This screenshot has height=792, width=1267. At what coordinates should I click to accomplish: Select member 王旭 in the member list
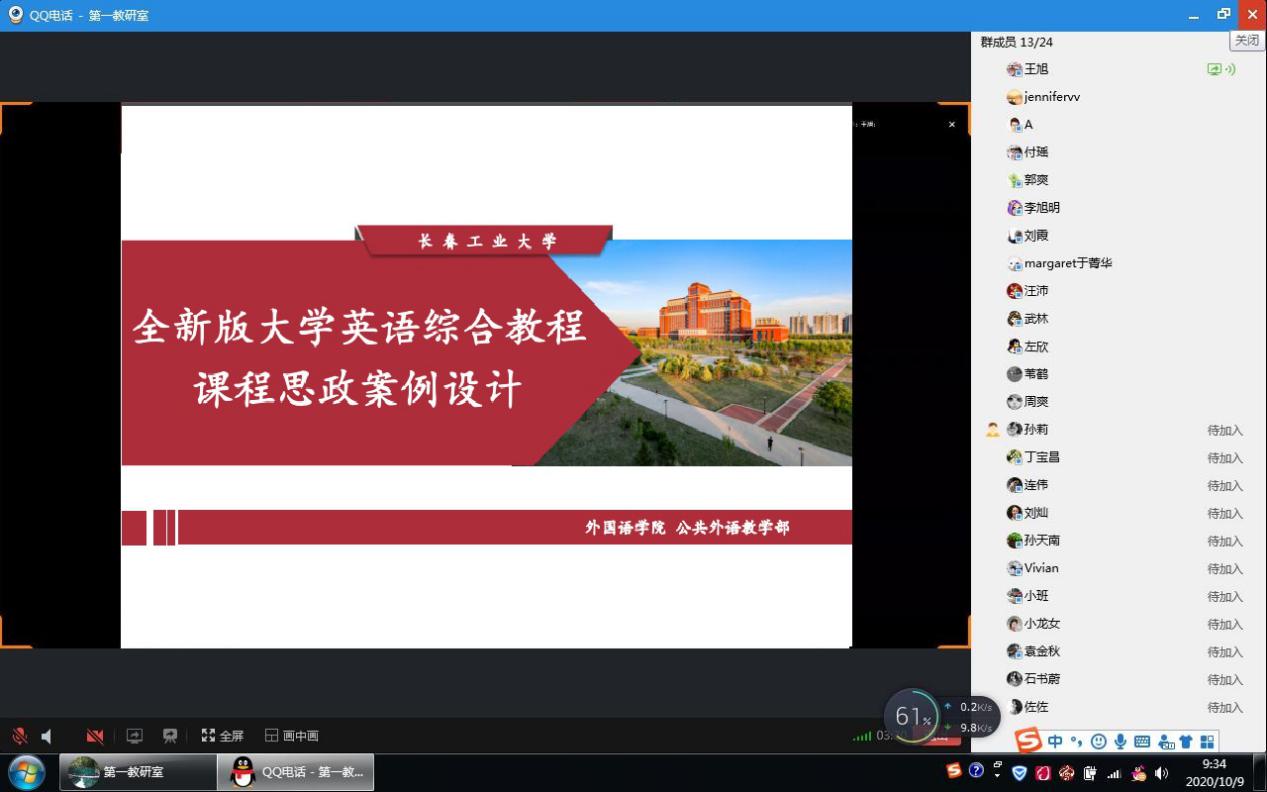tap(1036, 69)
